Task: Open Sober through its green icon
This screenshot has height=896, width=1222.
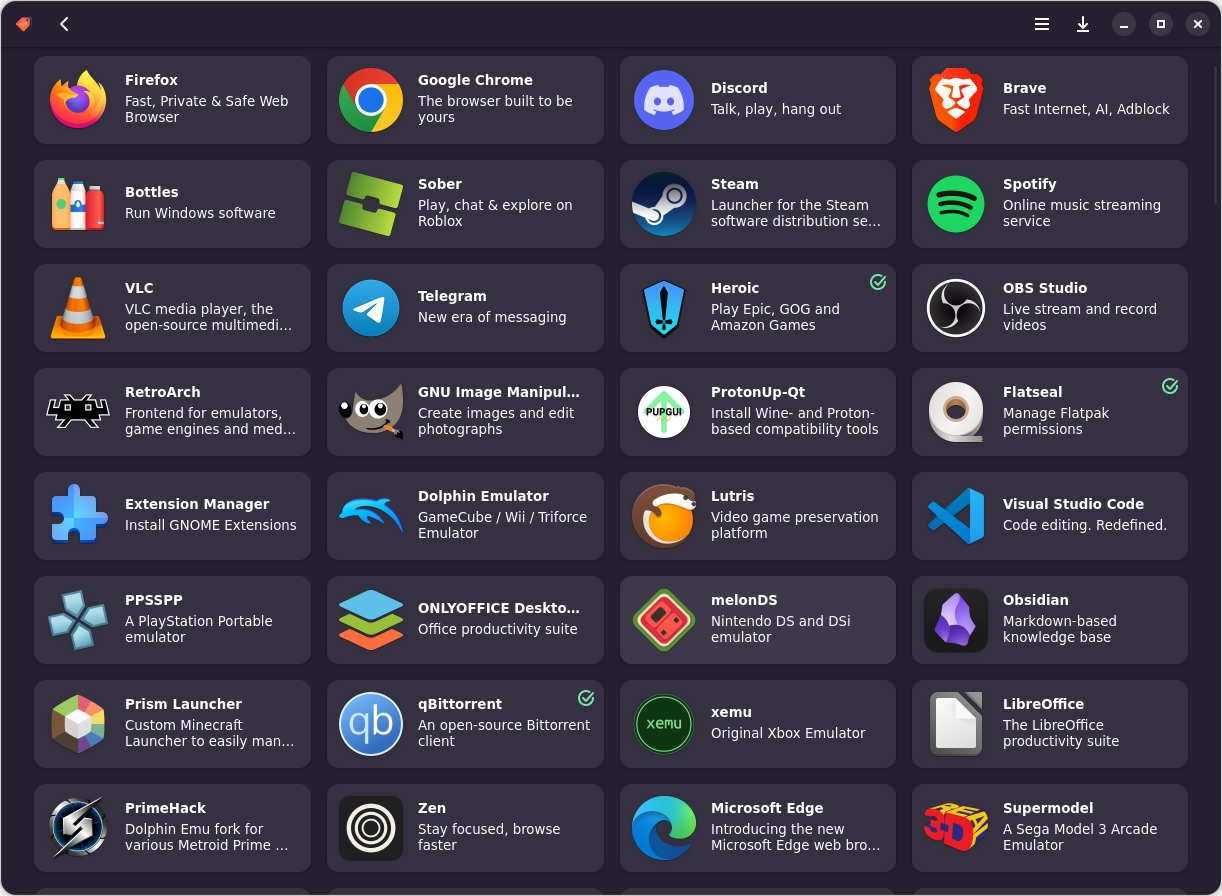Action: (x=371, y=204)
